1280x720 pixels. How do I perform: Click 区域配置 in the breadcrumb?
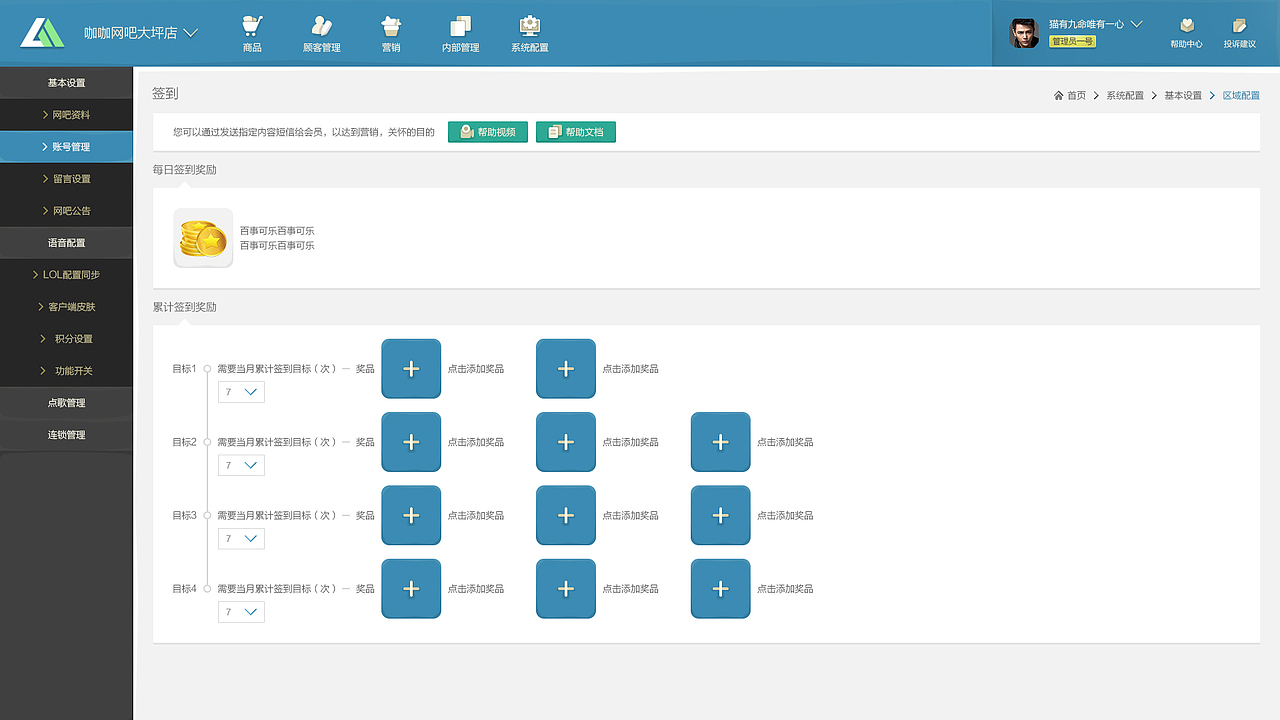click(1241, 96)
